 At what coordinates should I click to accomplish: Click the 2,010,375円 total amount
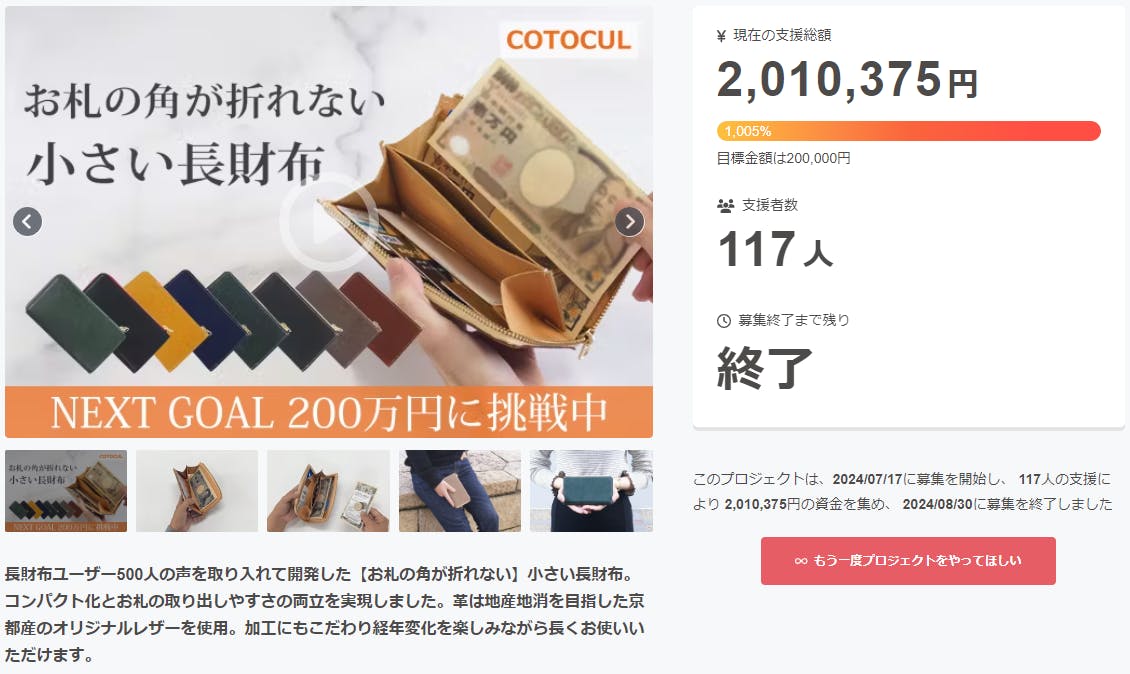point(847,79)
